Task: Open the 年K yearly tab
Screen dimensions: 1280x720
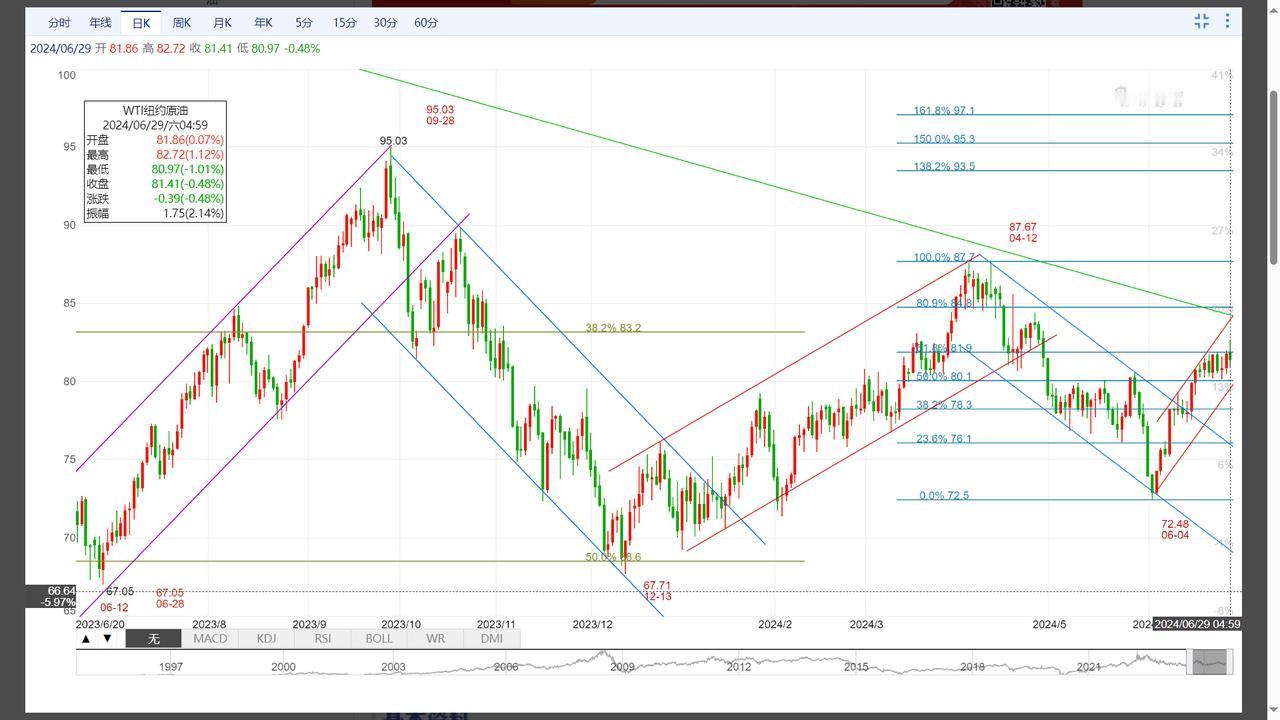Action: 263,22
